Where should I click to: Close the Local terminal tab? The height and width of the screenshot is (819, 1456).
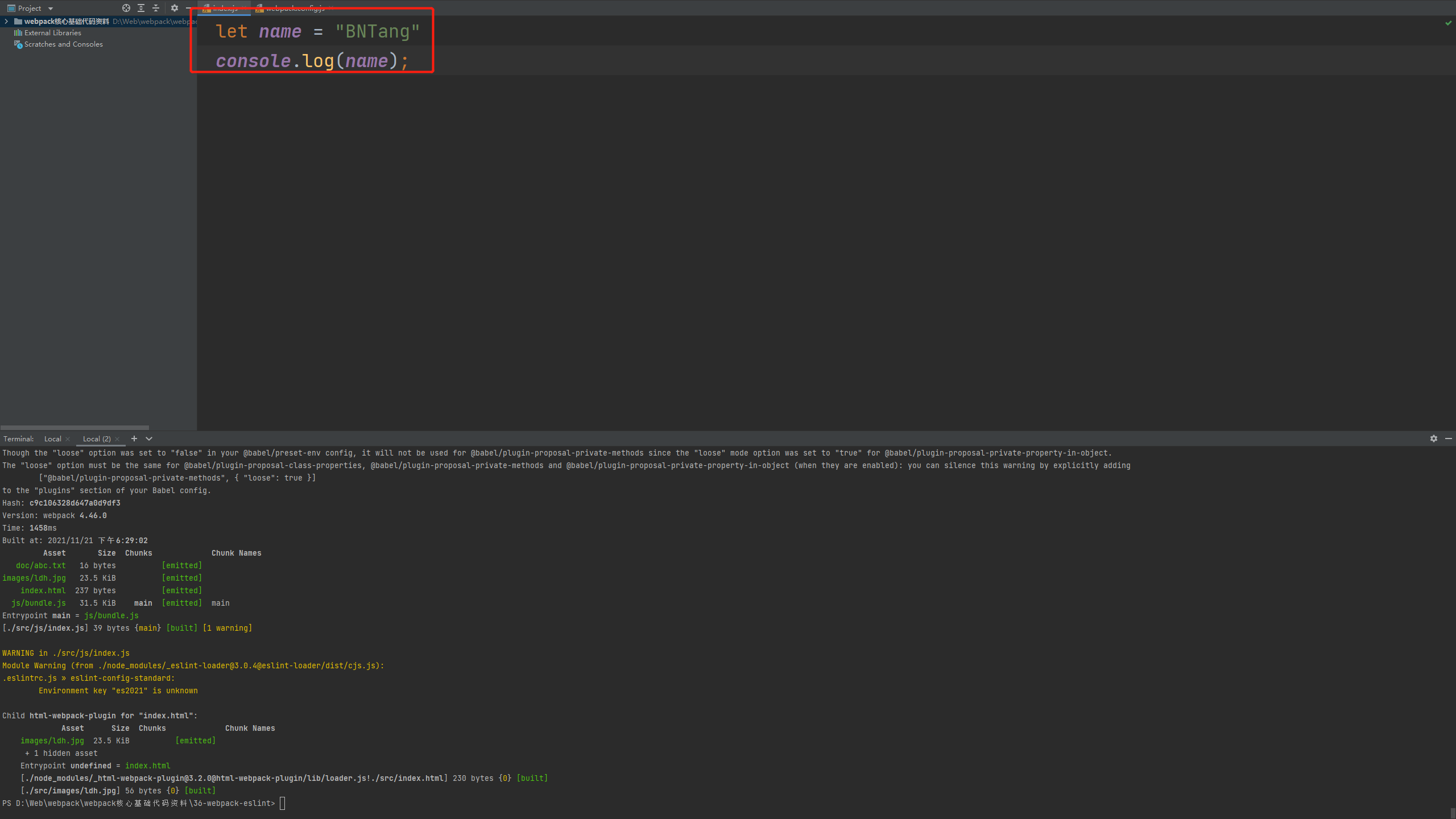[68, 439]
